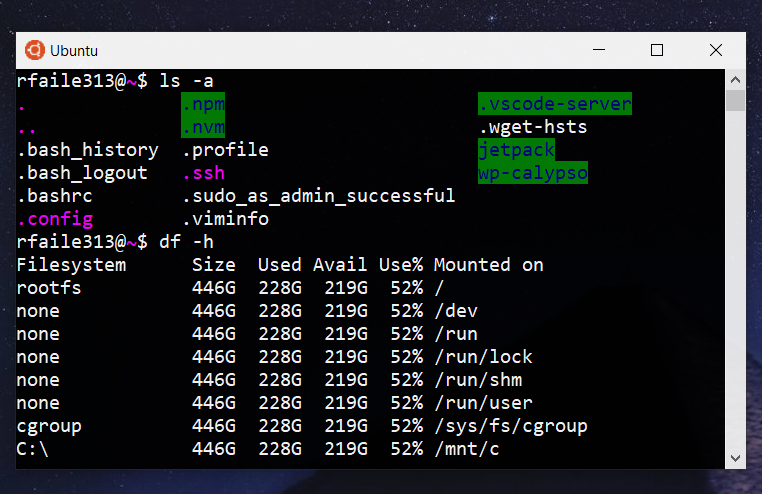Click the highlighted .npm directory name
The height and width of the screenshot is (494, 762).
(x=203, y=104)
